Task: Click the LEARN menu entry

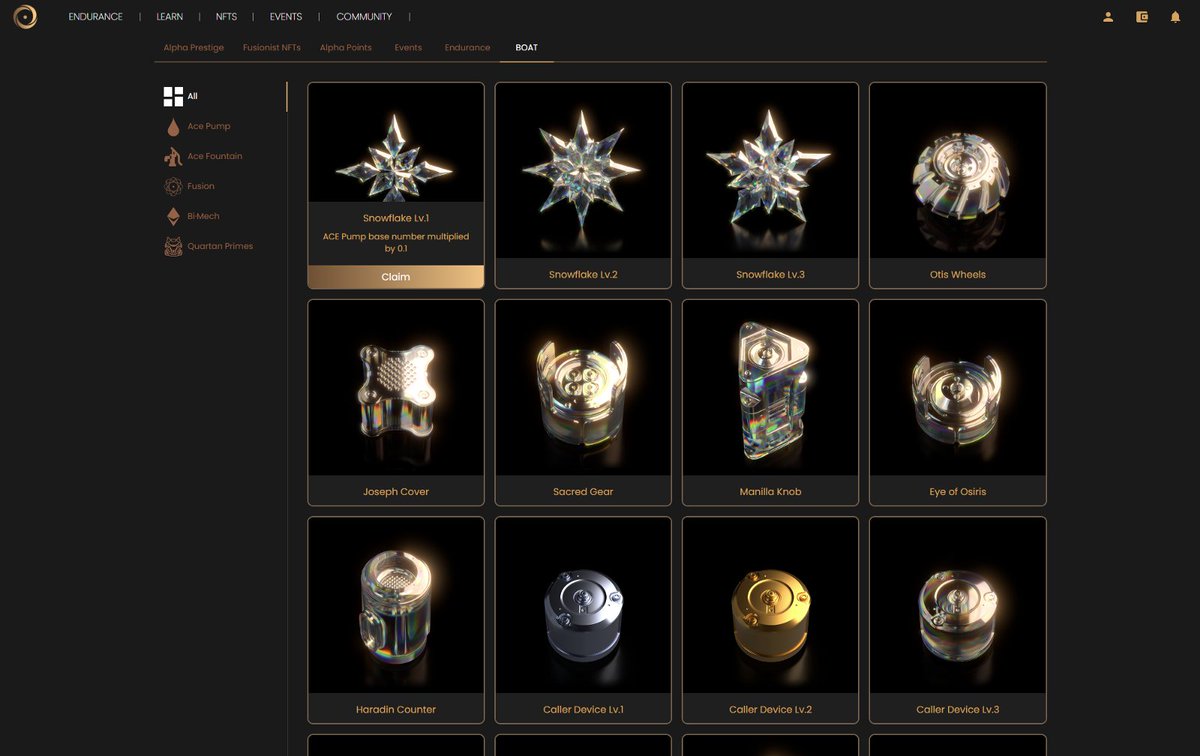Action: [169, 16]
